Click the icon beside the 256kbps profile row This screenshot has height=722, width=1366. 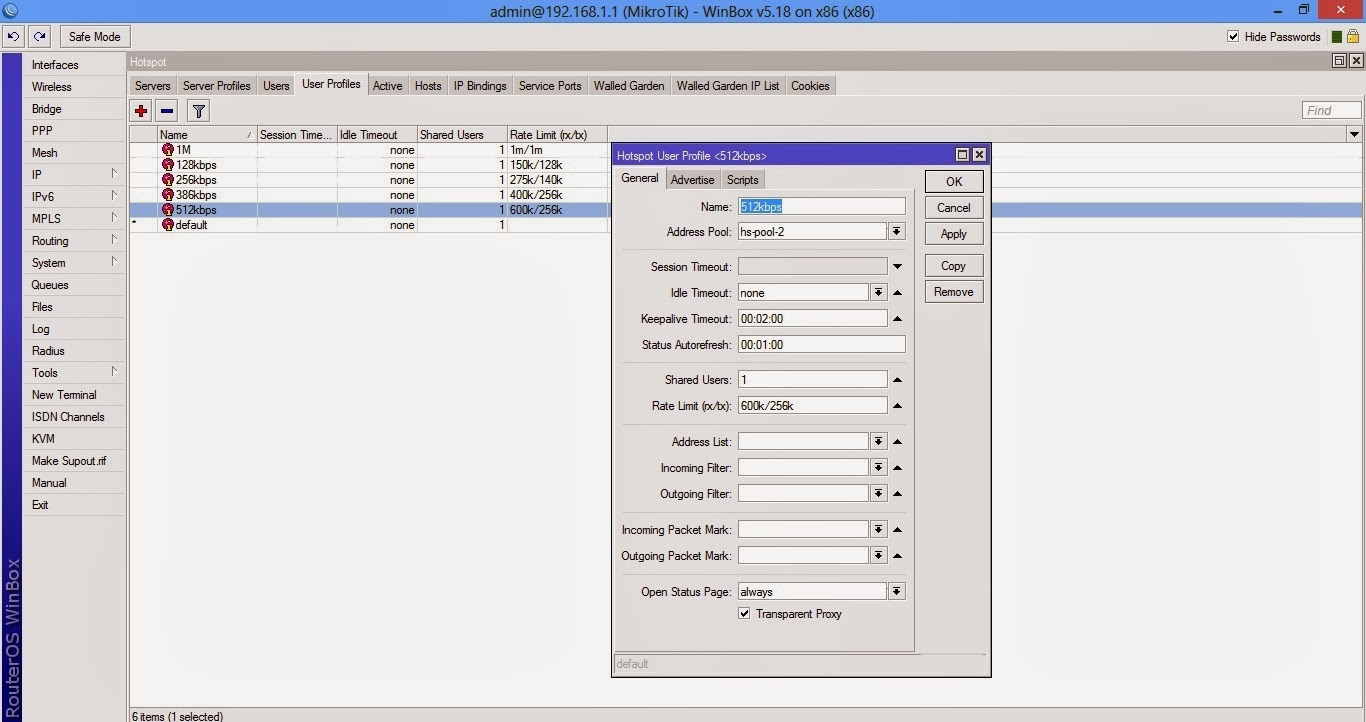pyautogui.click(x=168, y=180)
